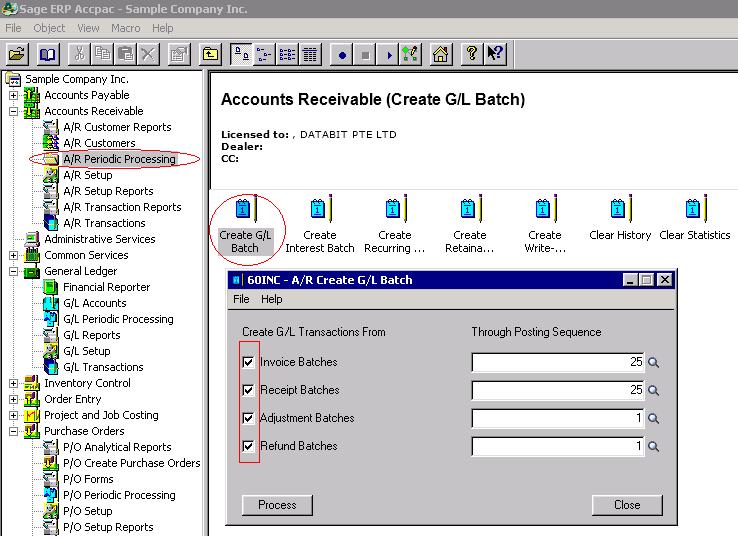738x554 pixels.
Task: Open the Clear History icon
Action: tap(620, 219)
